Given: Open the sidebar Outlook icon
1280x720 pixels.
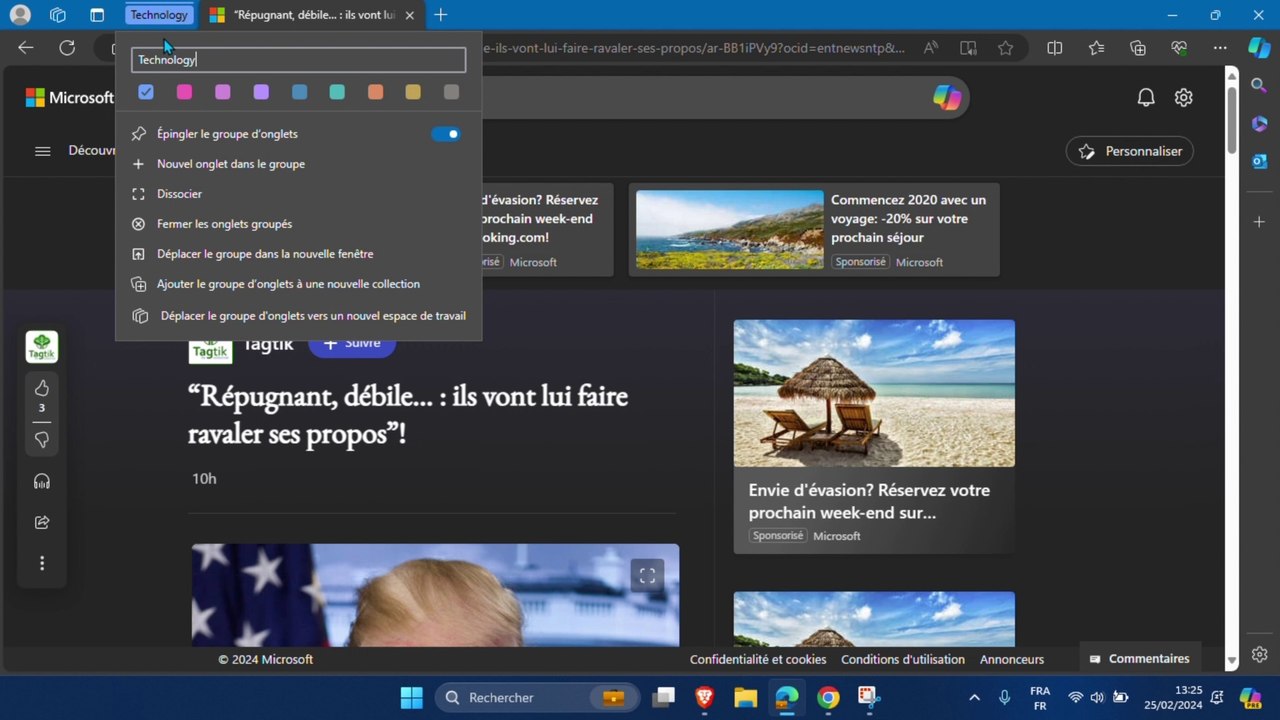Looking at the screenshot, I should pos(1259,161).
